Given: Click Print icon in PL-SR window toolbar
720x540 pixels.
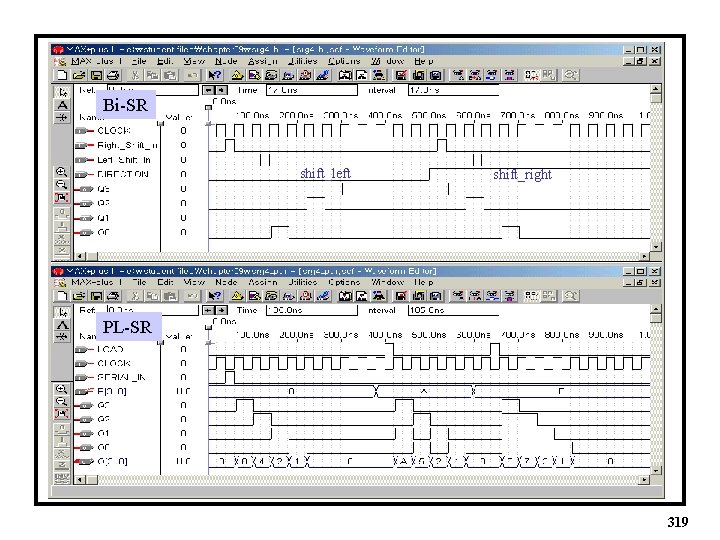Looking at the screenshot, I should click(113, 296).
